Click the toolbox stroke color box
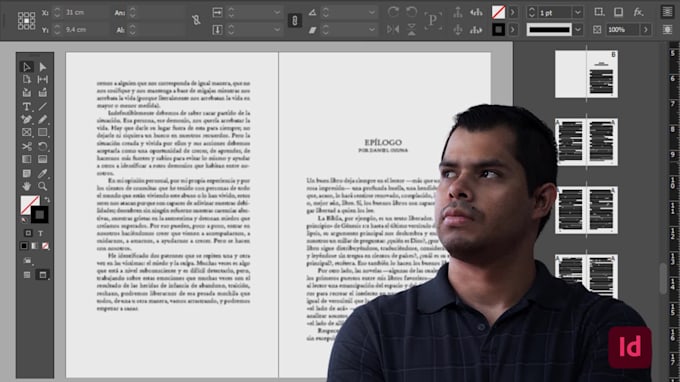680x382 pixels. 39,215
